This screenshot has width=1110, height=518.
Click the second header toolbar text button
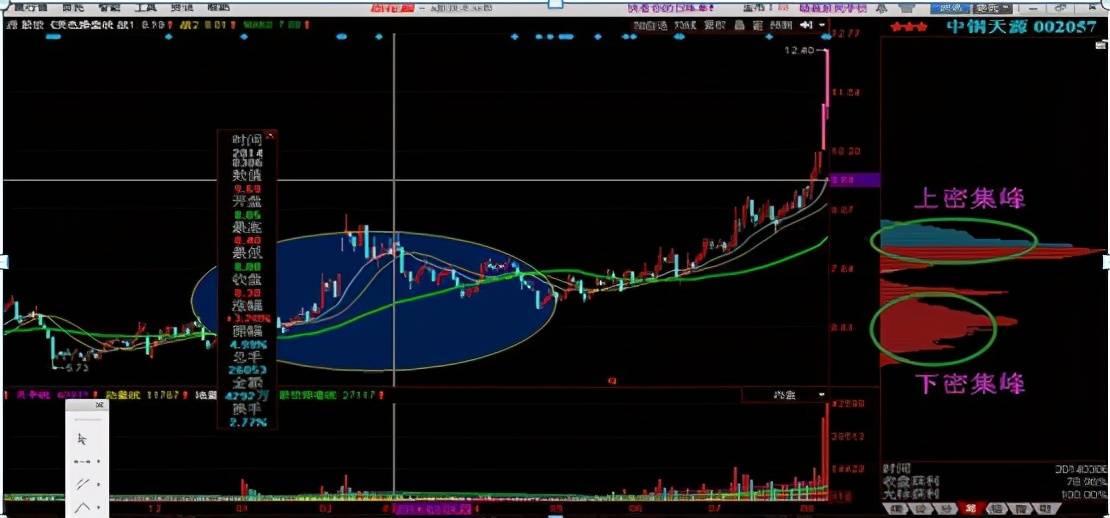click(685, 25)
